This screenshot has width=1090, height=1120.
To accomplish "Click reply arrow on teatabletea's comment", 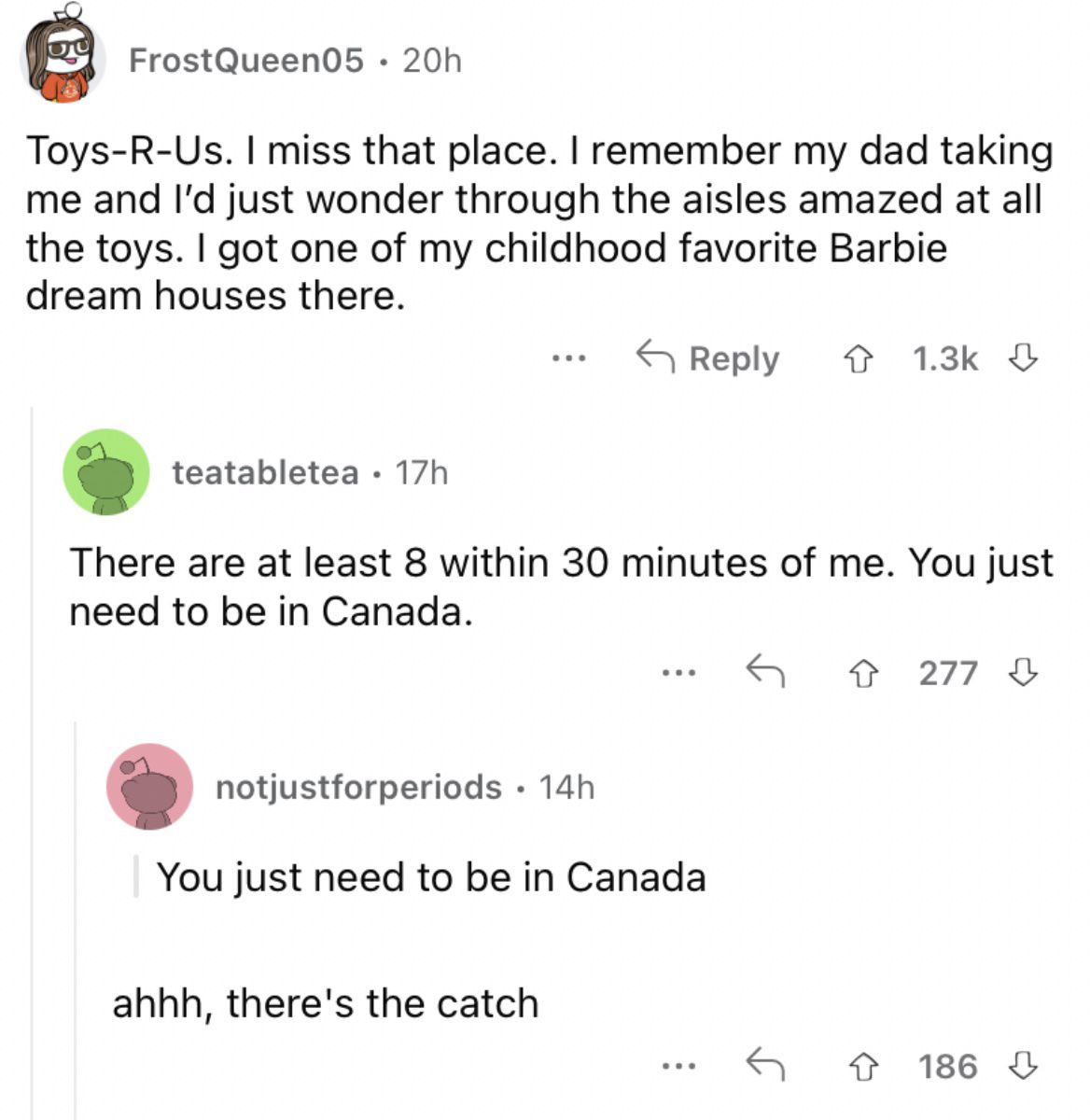I will [x=764, y=671].
